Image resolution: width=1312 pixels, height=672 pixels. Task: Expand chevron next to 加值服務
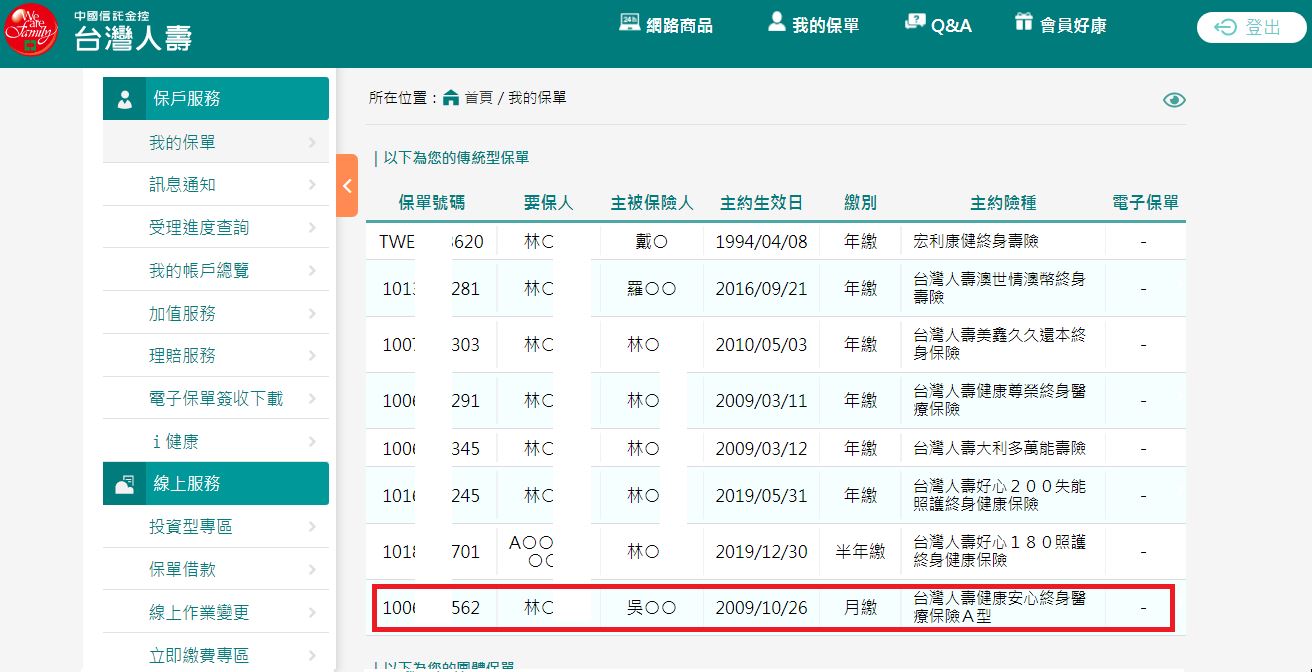[312, 314]
